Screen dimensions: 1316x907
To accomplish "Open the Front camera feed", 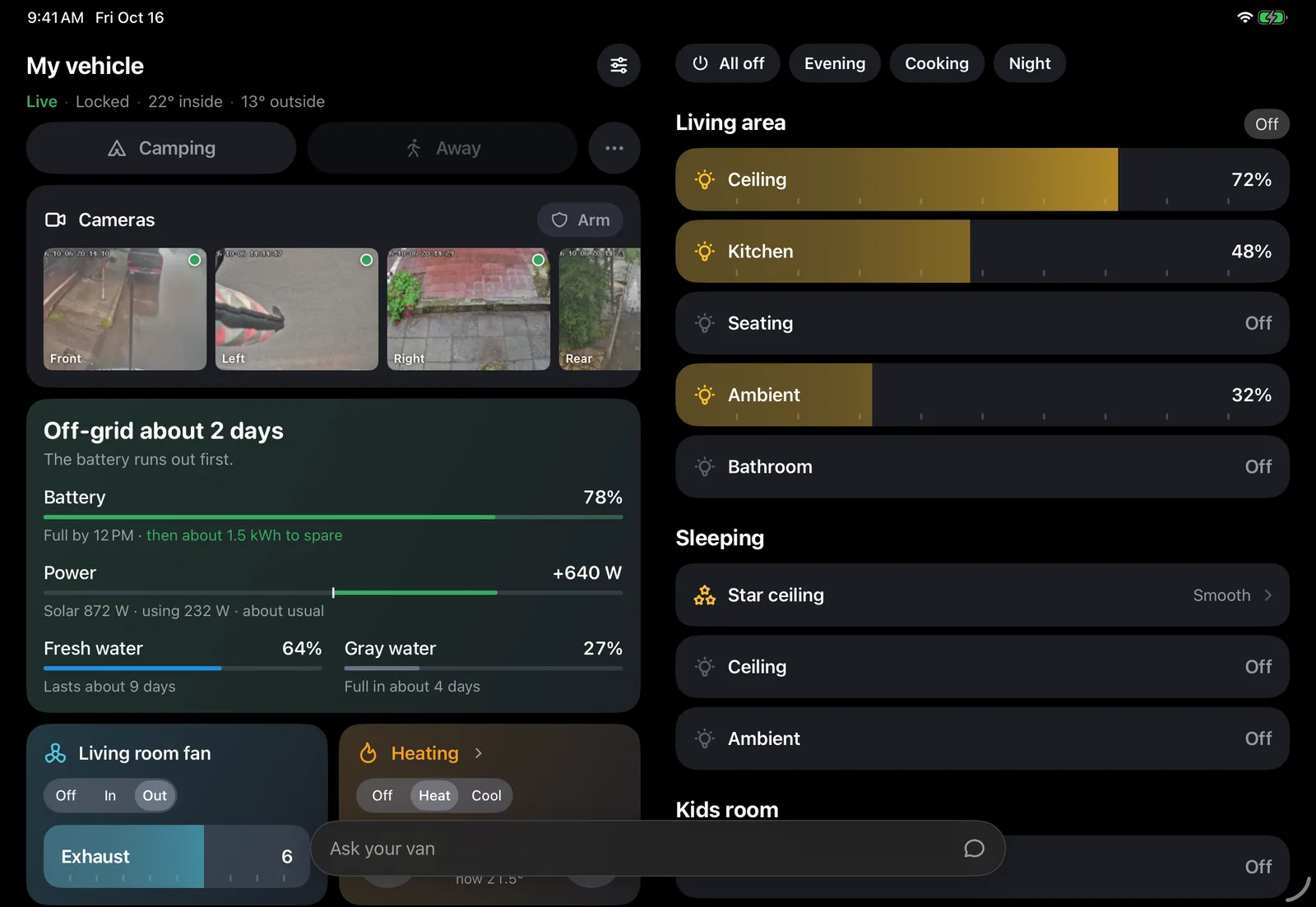I will [x=125, y=309].
